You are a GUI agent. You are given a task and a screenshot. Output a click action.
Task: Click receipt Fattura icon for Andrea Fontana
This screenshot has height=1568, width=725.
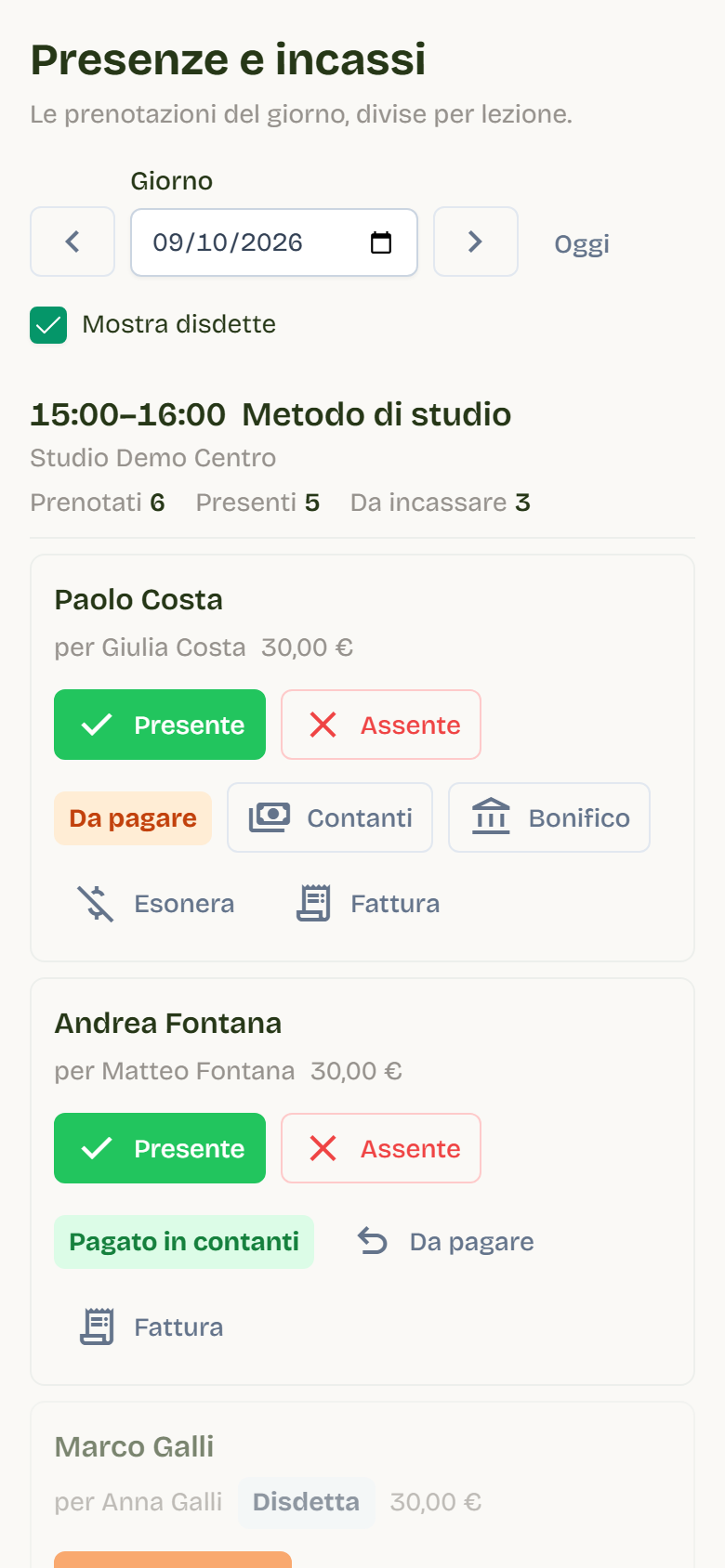pyautogui.click(x=97, y=1326)
